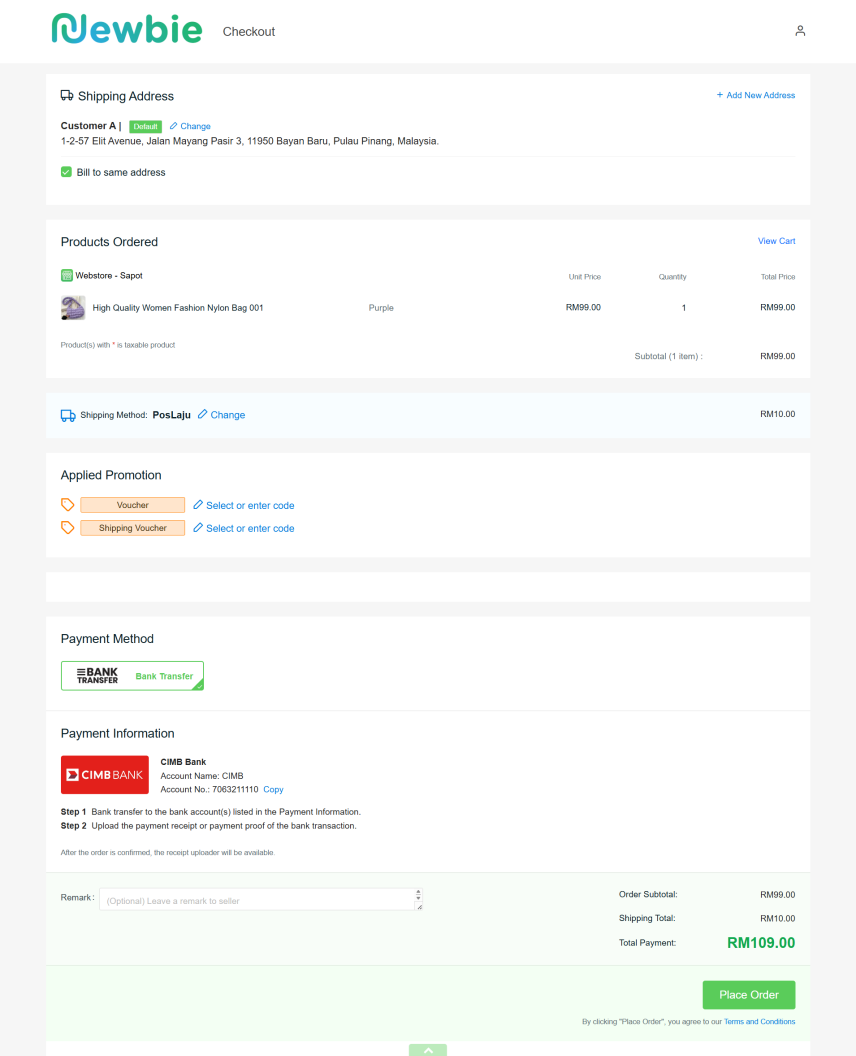Click the orange tag icon beside Voucher
This screenshot has height=1056, width=856.
coord(68,505)
